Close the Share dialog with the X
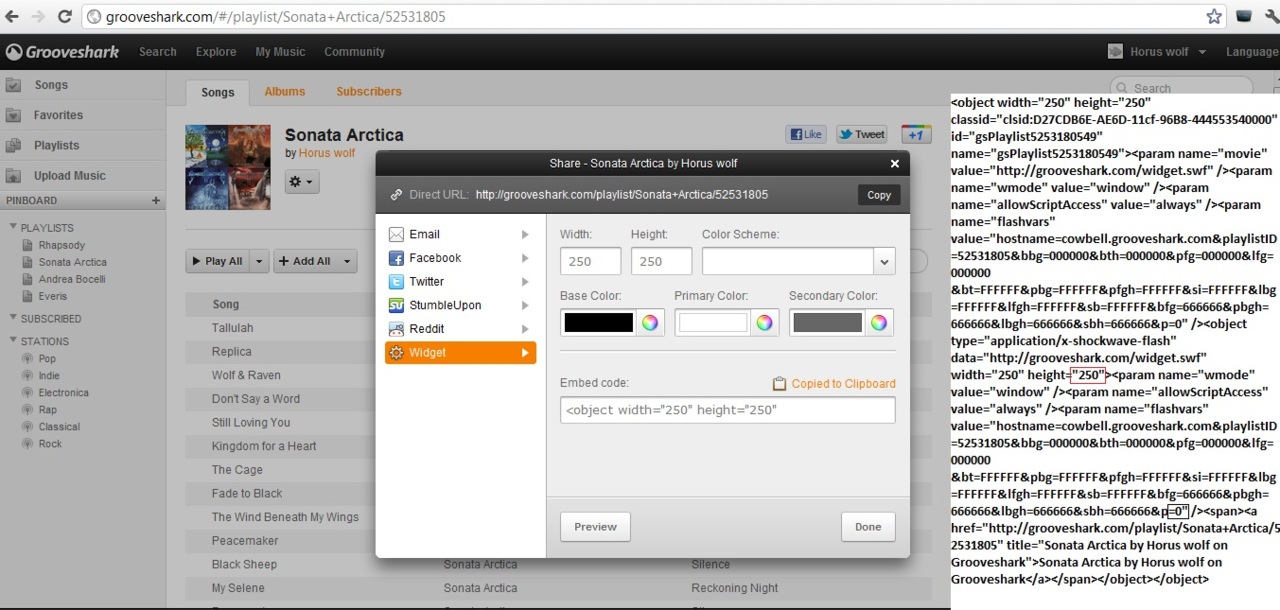The width and height of the screenshot is (1280, 610). click(x=894, y=163)
